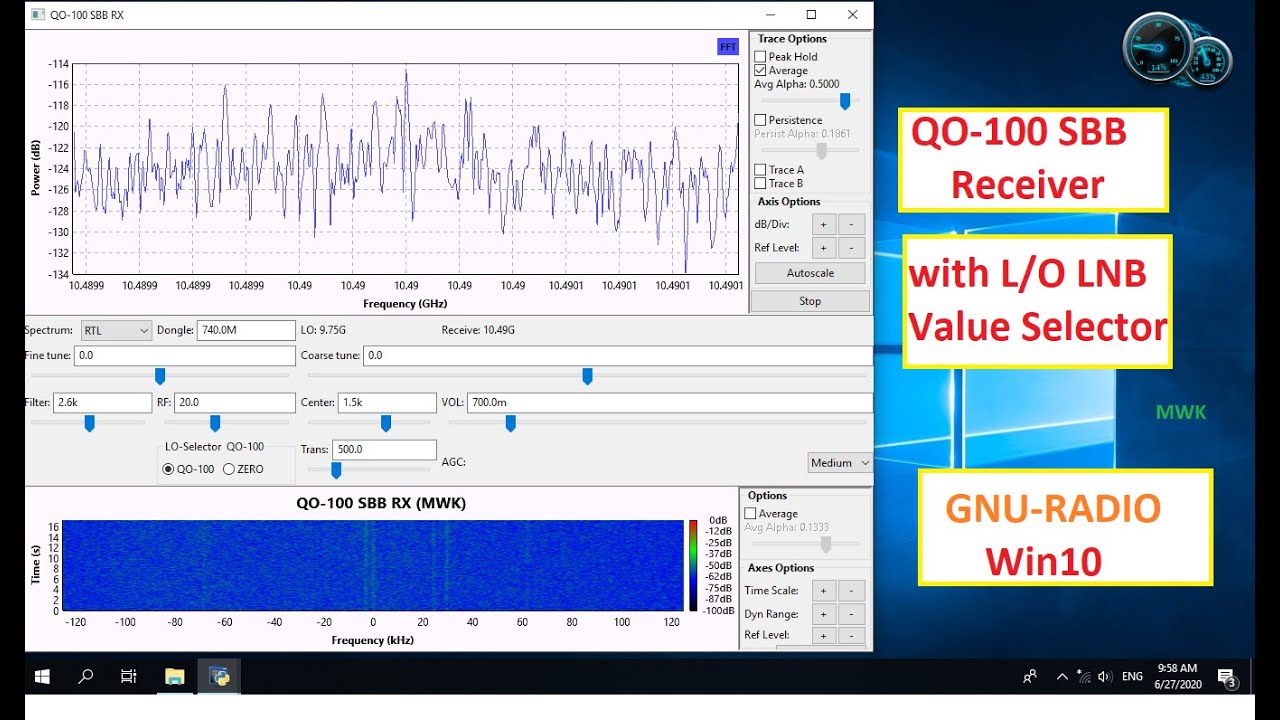Click the VOL 700.0m input field
Image resolution: width=1280 pixels, height=720 pixels.
[x=670, y=402]
